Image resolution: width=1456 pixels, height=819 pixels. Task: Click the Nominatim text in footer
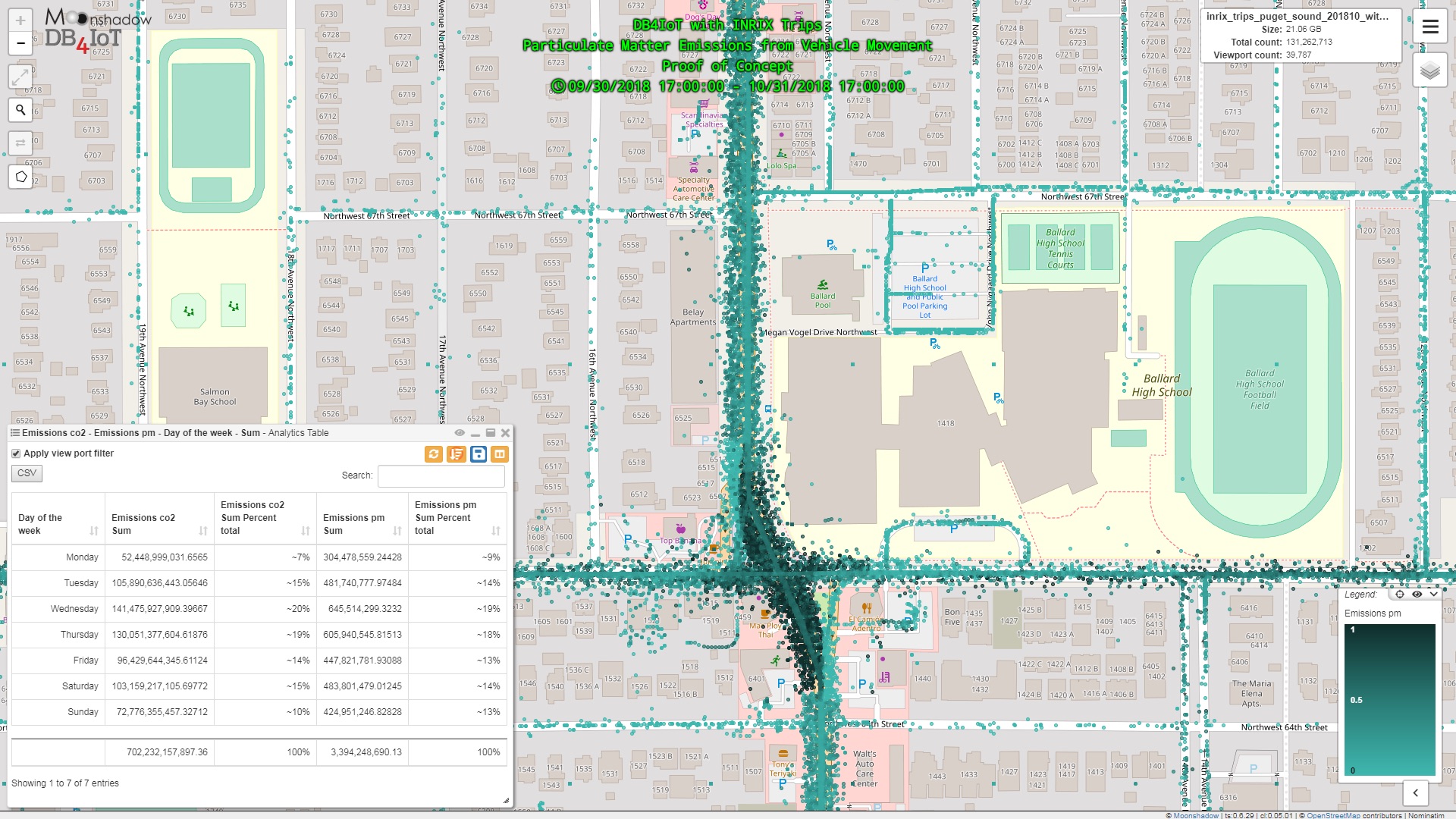pyautogui.click(x=1426, y=815)
